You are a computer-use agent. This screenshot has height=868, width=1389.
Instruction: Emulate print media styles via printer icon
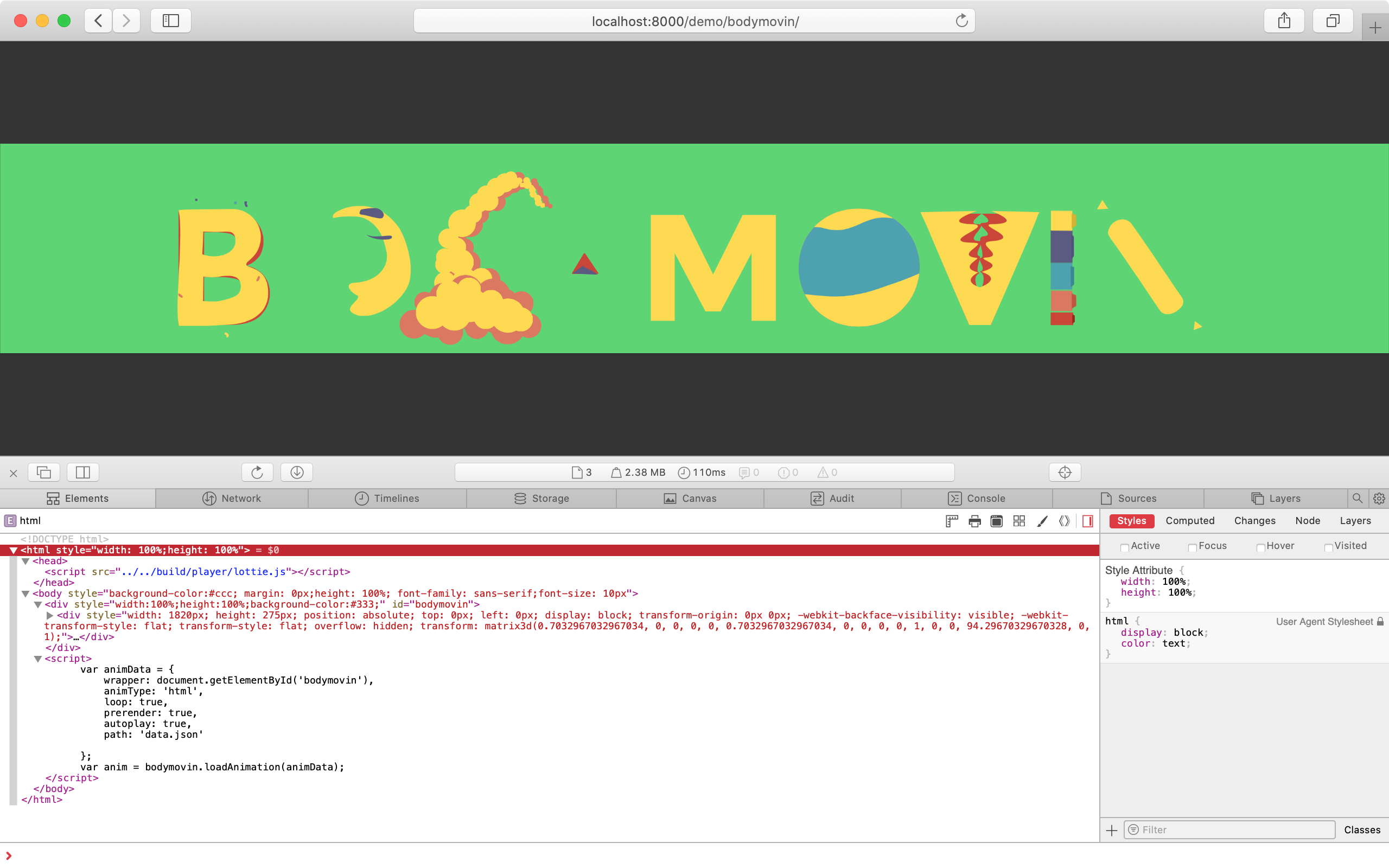pyautogui.click(x=974, y=521)
